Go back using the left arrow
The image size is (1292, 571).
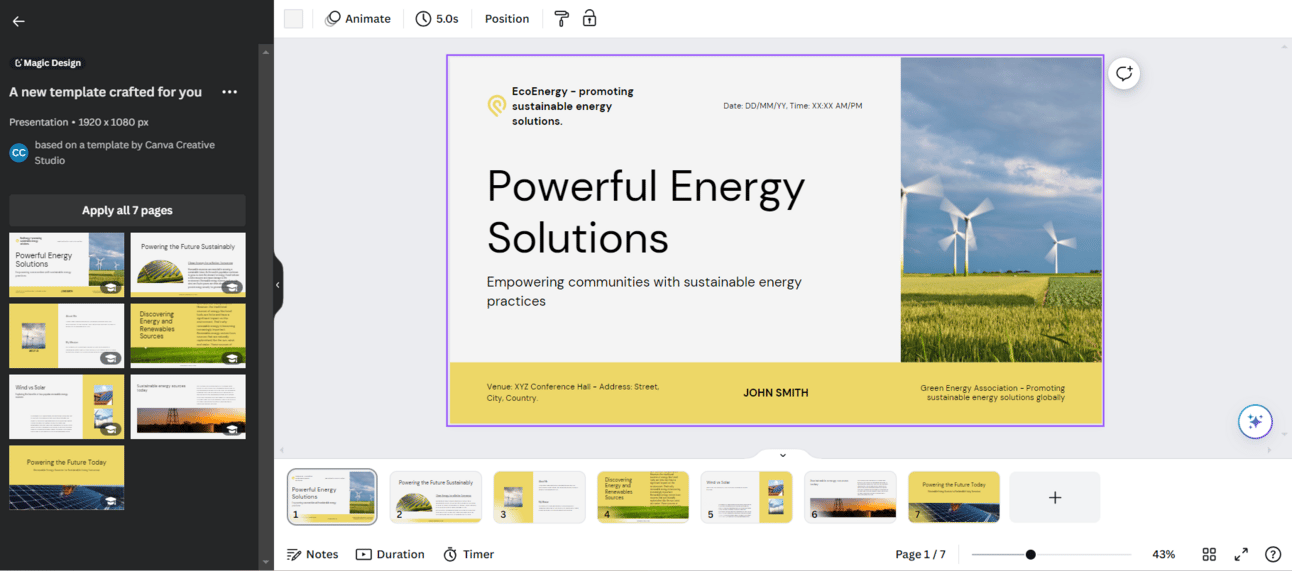[x=18, y=21]
